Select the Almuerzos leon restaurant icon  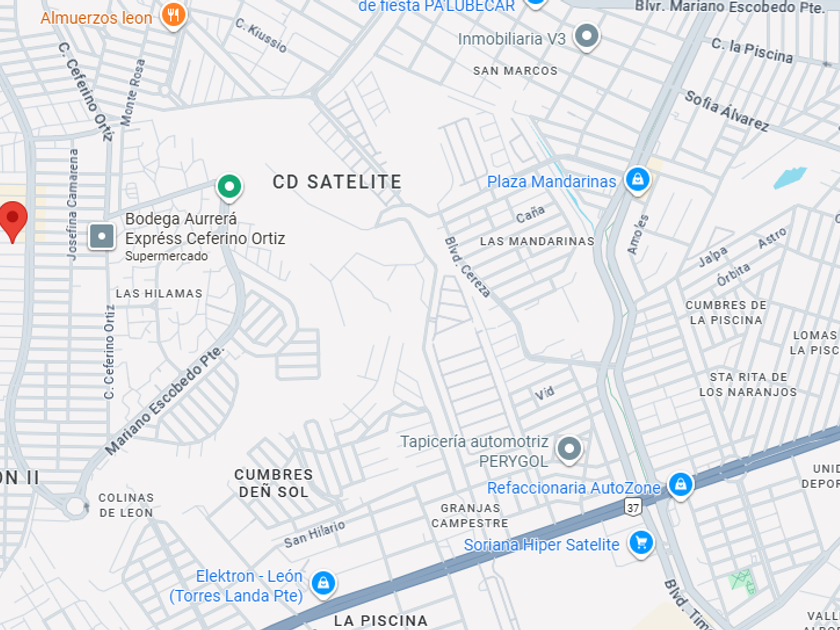(x=174, y=14)
